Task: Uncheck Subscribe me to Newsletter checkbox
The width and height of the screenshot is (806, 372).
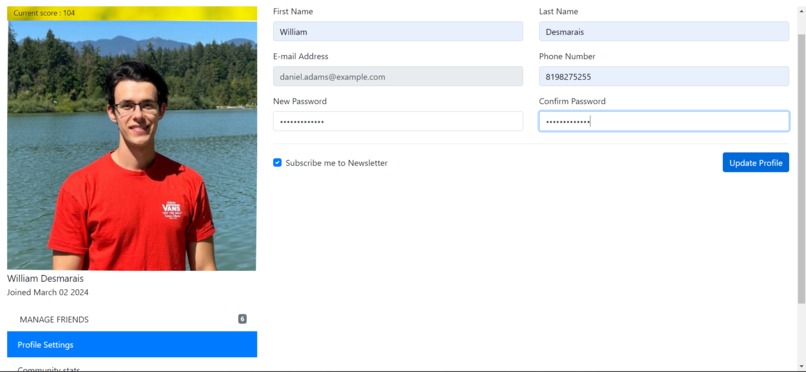Action: pyautogui.click(x=277, y=163)
